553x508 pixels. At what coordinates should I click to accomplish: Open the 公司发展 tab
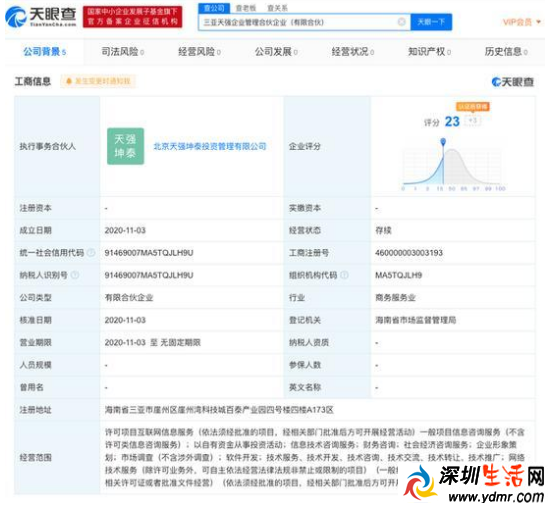pos(276,52)
